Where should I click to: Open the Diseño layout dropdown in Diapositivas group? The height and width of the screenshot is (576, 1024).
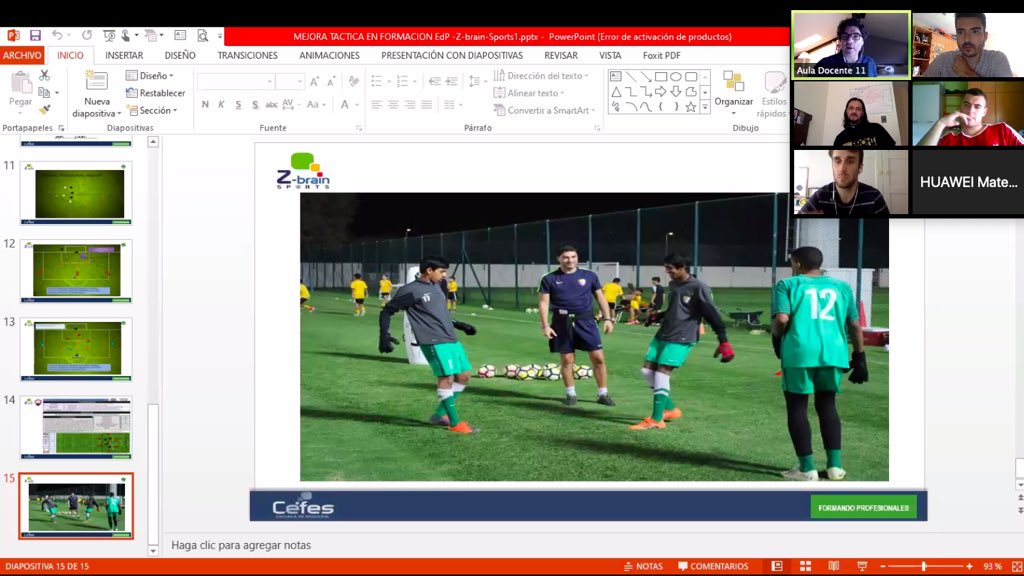pos(150,76)
